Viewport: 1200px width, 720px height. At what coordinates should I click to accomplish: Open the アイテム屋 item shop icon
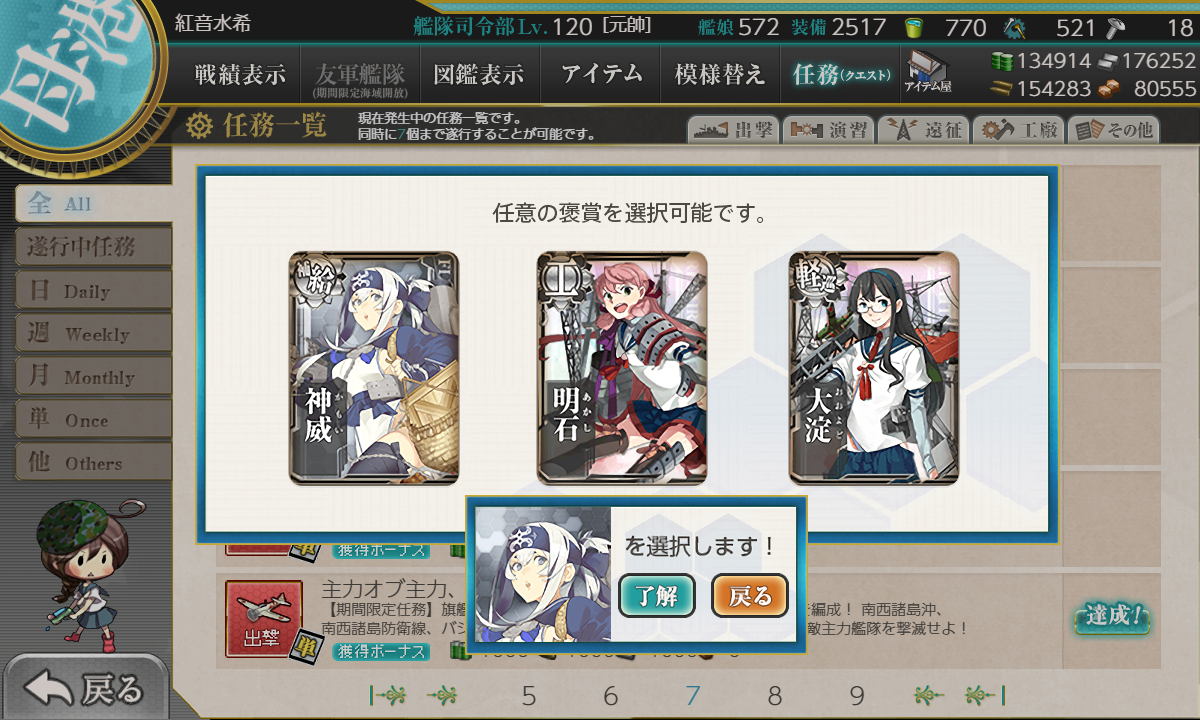click(x=929, y=73)
